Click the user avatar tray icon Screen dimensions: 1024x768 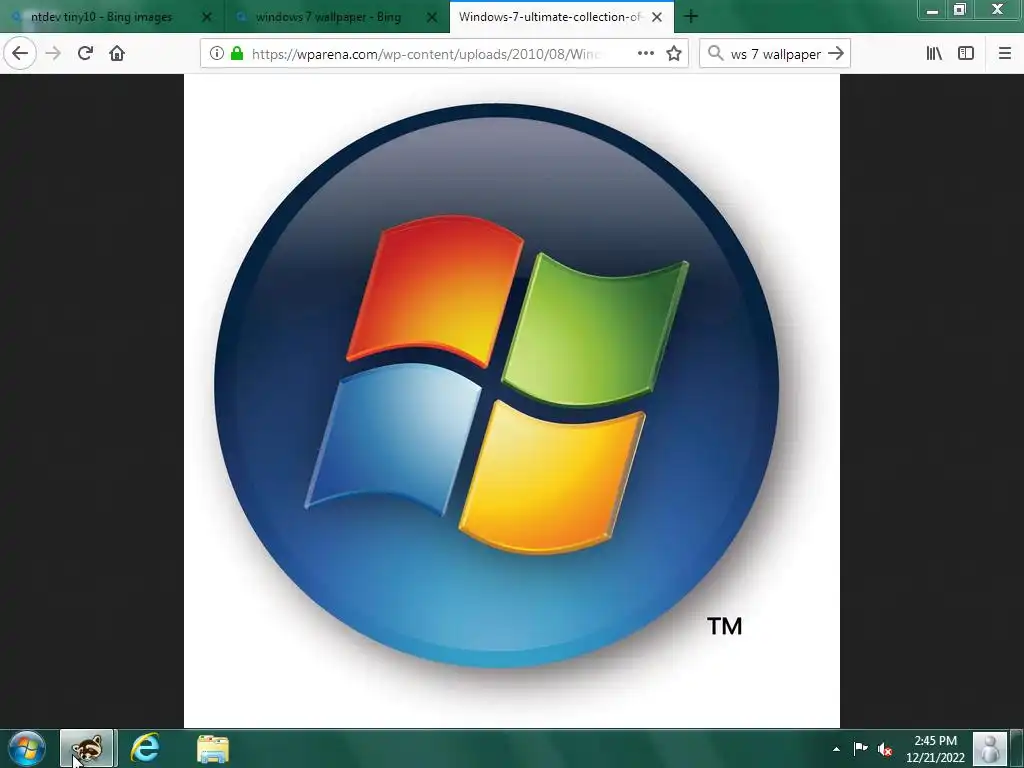(990, 748)
